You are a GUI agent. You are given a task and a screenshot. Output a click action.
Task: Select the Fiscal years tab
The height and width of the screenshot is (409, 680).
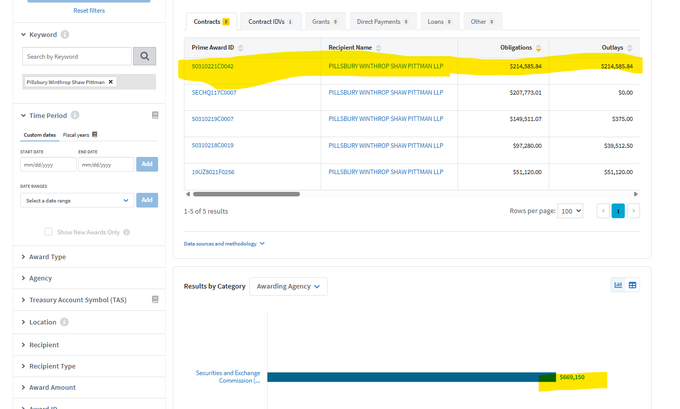[x=79, y=134]
